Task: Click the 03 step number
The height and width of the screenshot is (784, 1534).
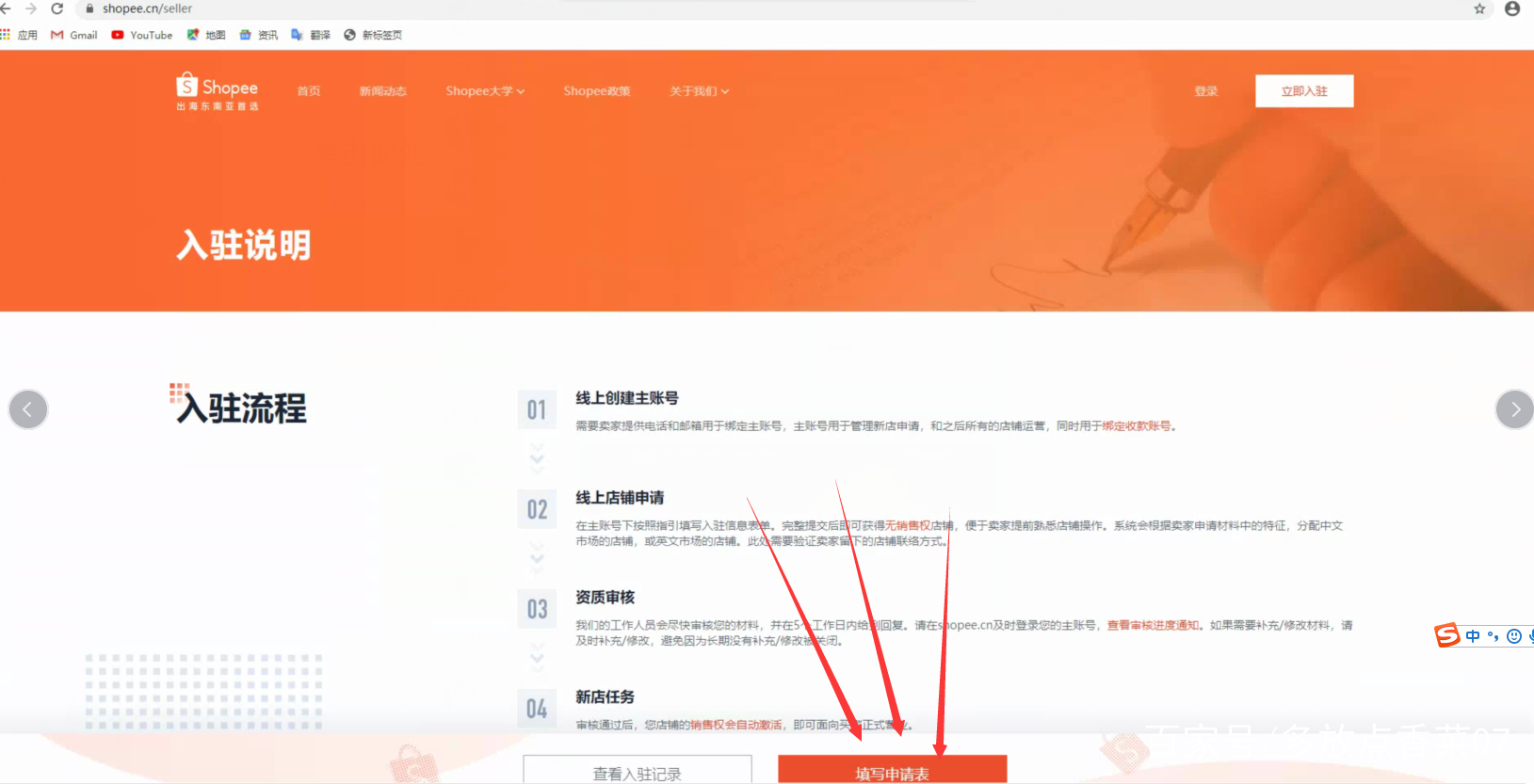Action: 537,610
